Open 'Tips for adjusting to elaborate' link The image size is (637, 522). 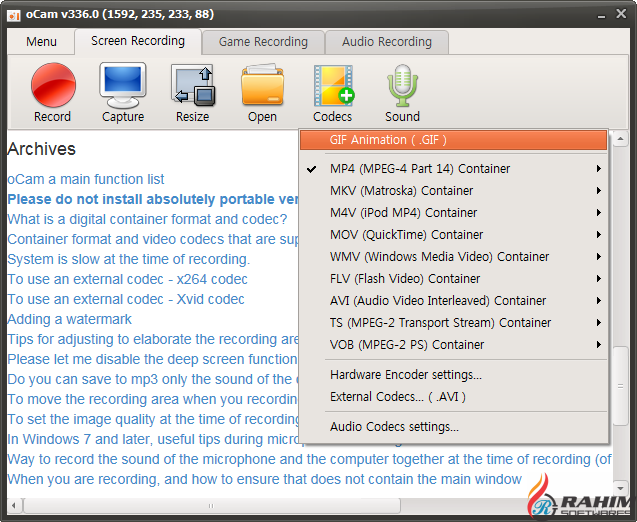coord(153,339)
